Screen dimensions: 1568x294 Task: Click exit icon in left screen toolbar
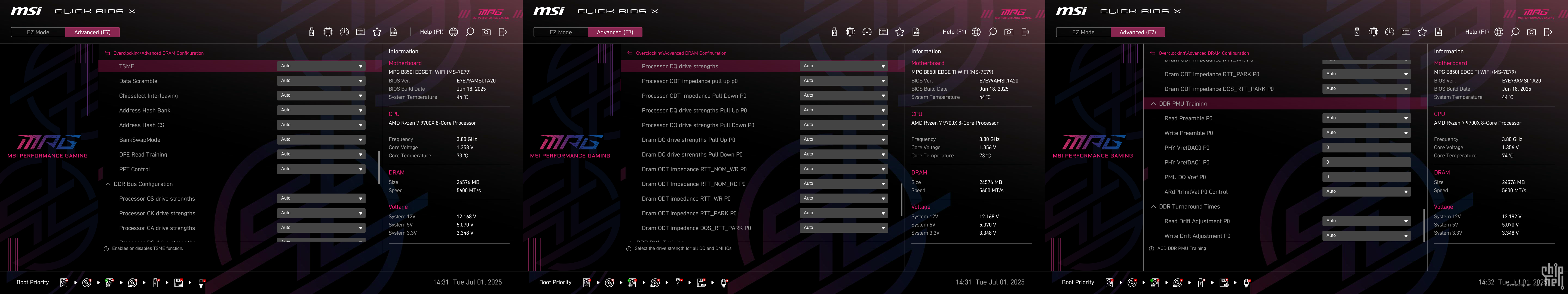click(x=503, y=32)
